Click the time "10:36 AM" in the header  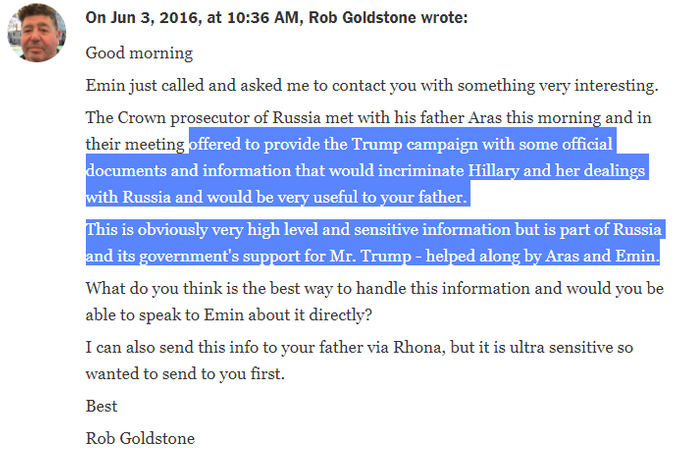click(263, 18)
